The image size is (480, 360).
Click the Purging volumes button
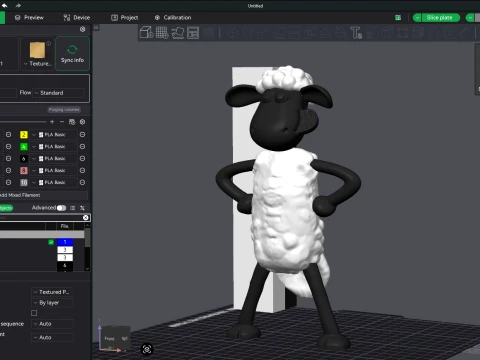click(64, 109)
